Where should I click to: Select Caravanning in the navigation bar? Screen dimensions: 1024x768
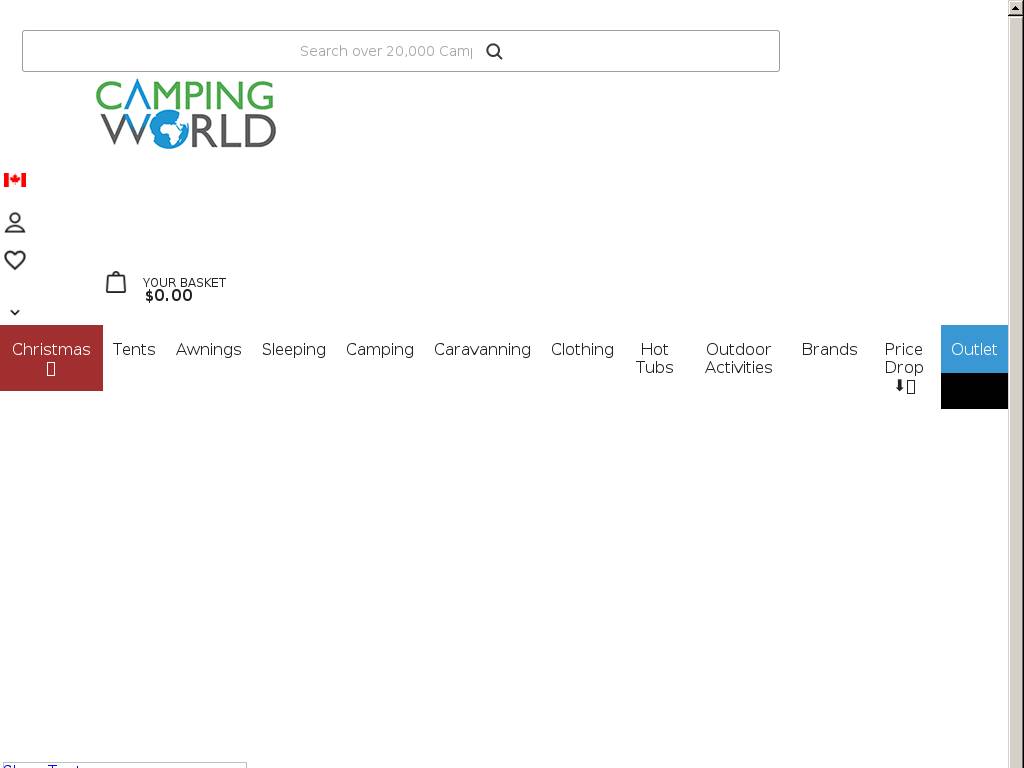point(482,349)
